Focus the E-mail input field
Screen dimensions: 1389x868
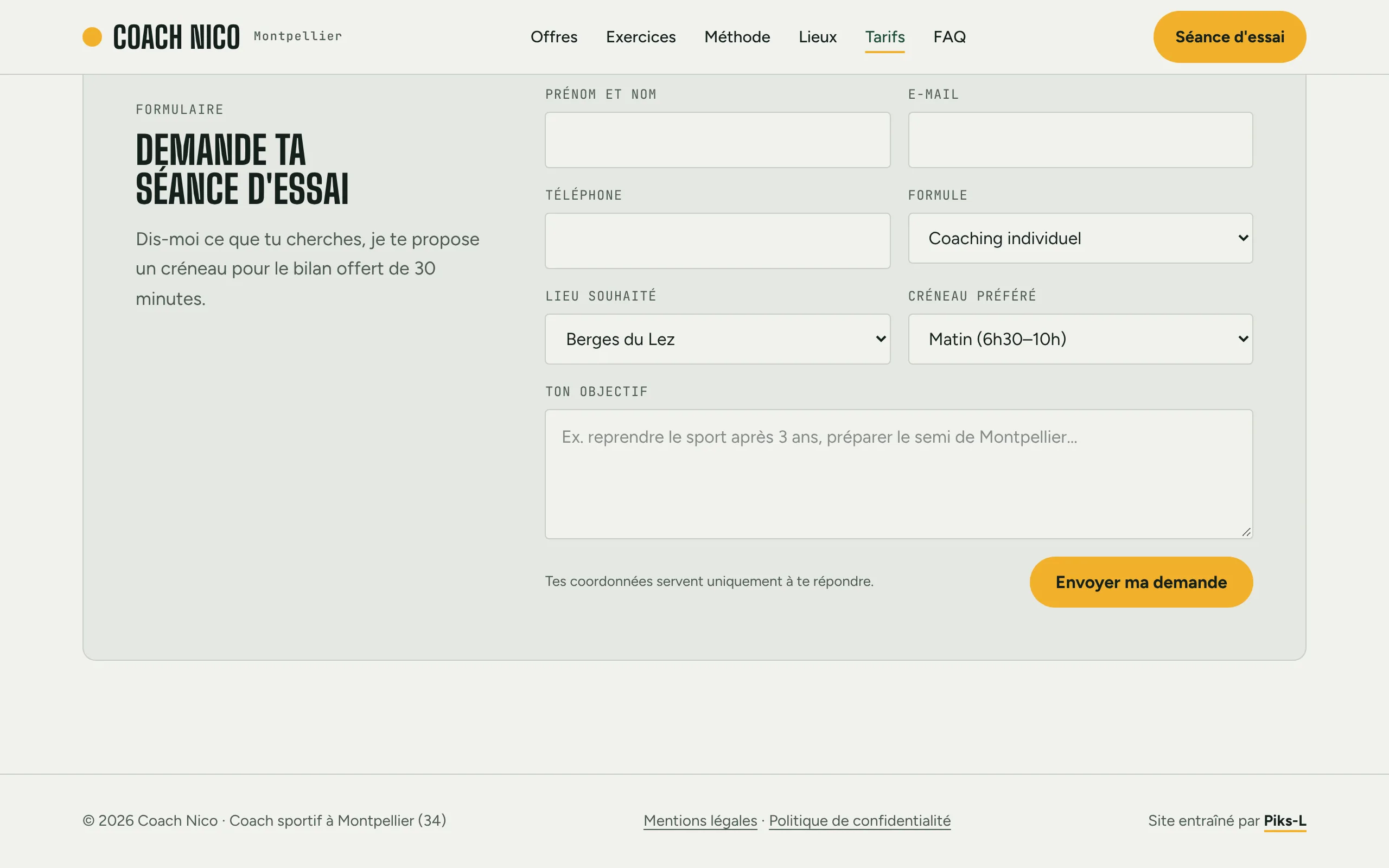1080,140
